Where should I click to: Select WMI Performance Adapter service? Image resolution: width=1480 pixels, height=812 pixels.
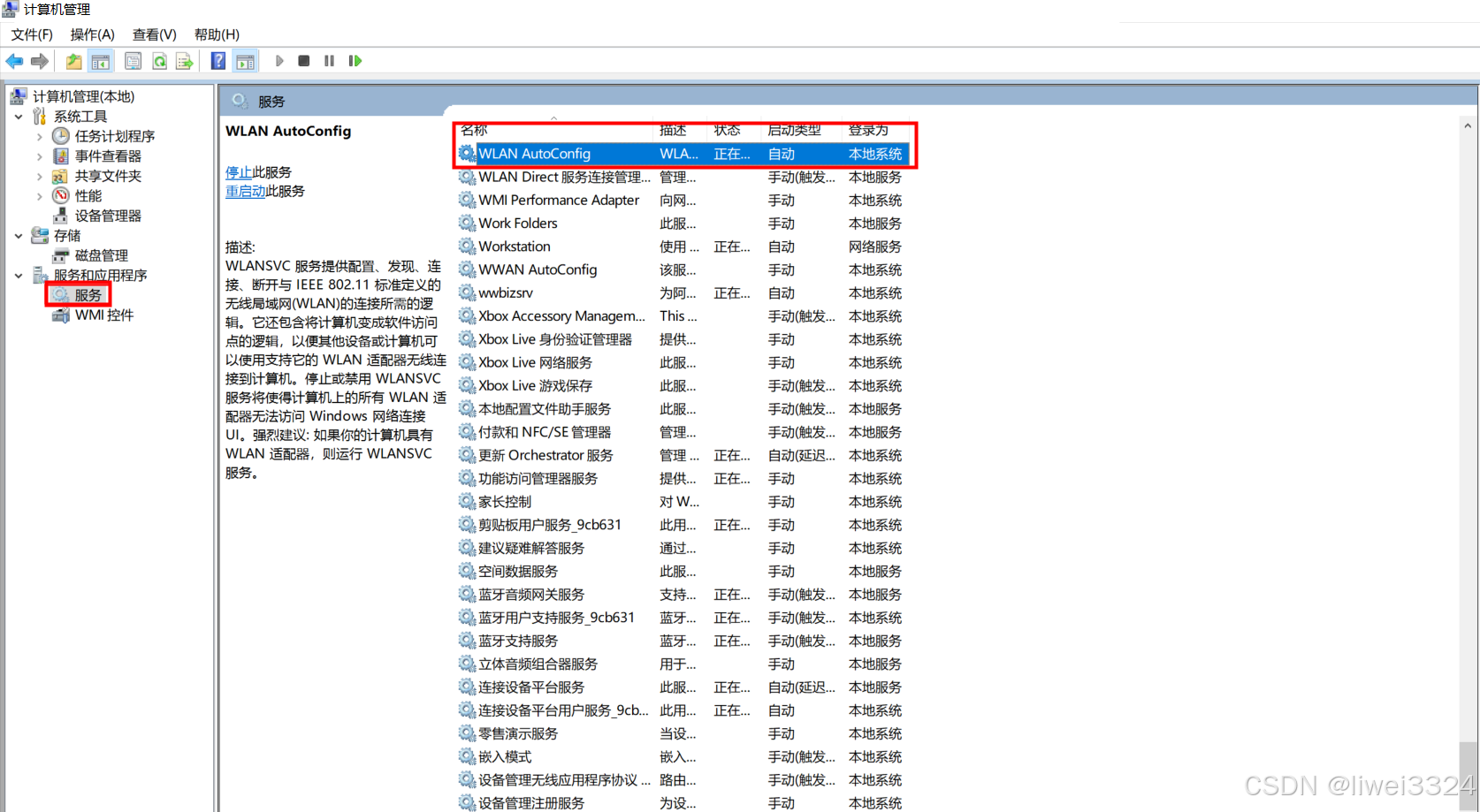(683, 201)
